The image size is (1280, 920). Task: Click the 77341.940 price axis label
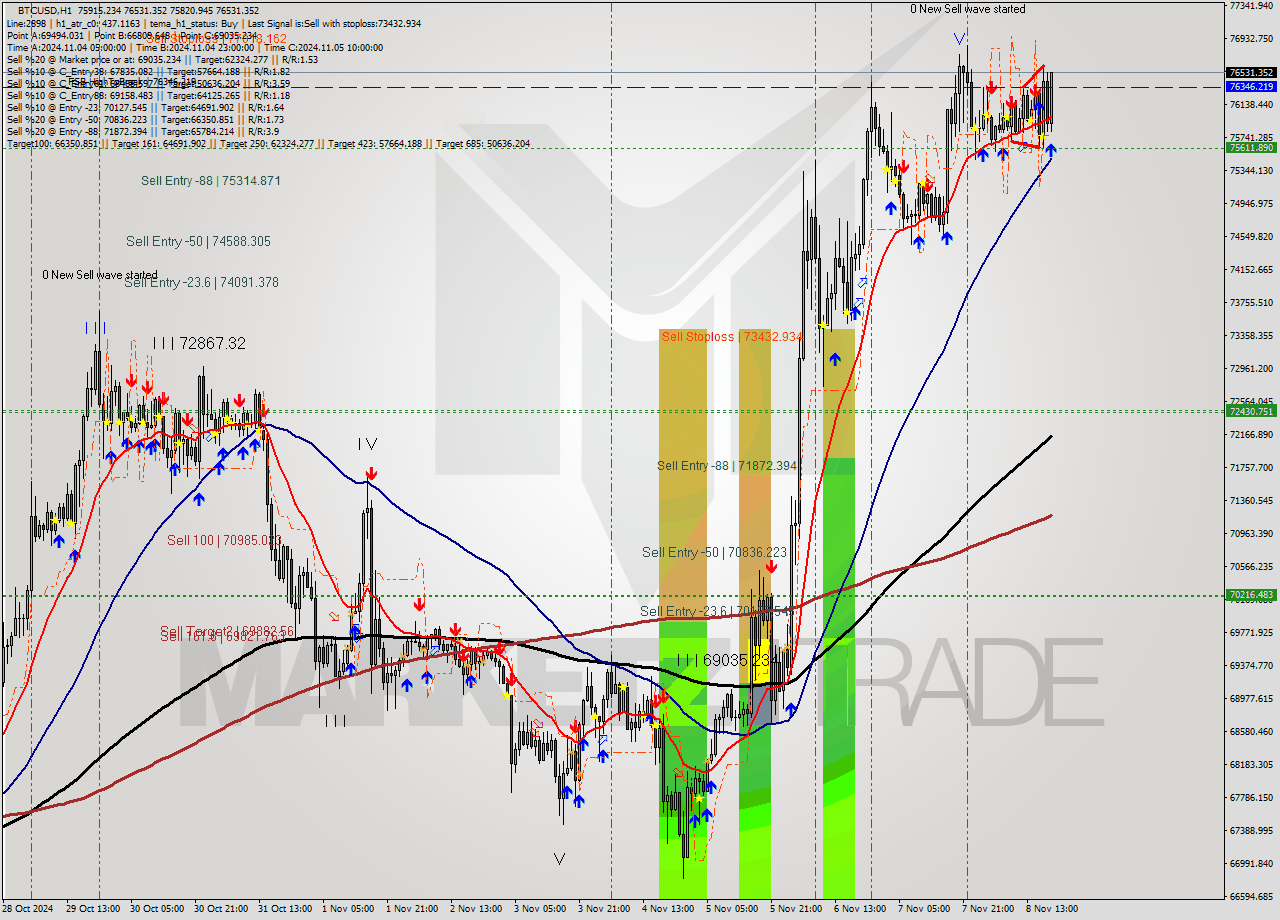pos(1251,6)
